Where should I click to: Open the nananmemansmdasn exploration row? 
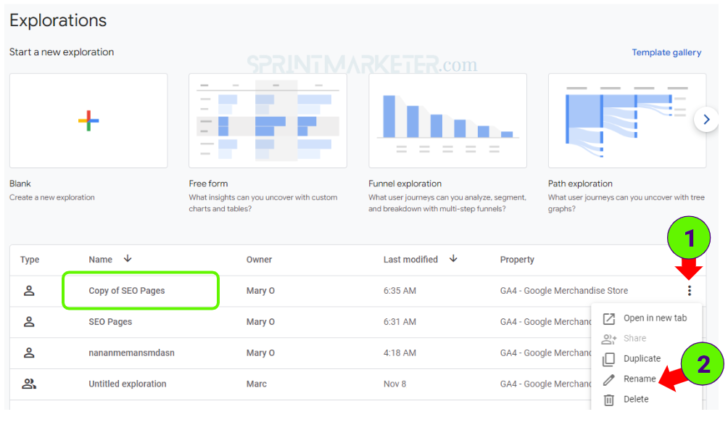tap(137, 353)
